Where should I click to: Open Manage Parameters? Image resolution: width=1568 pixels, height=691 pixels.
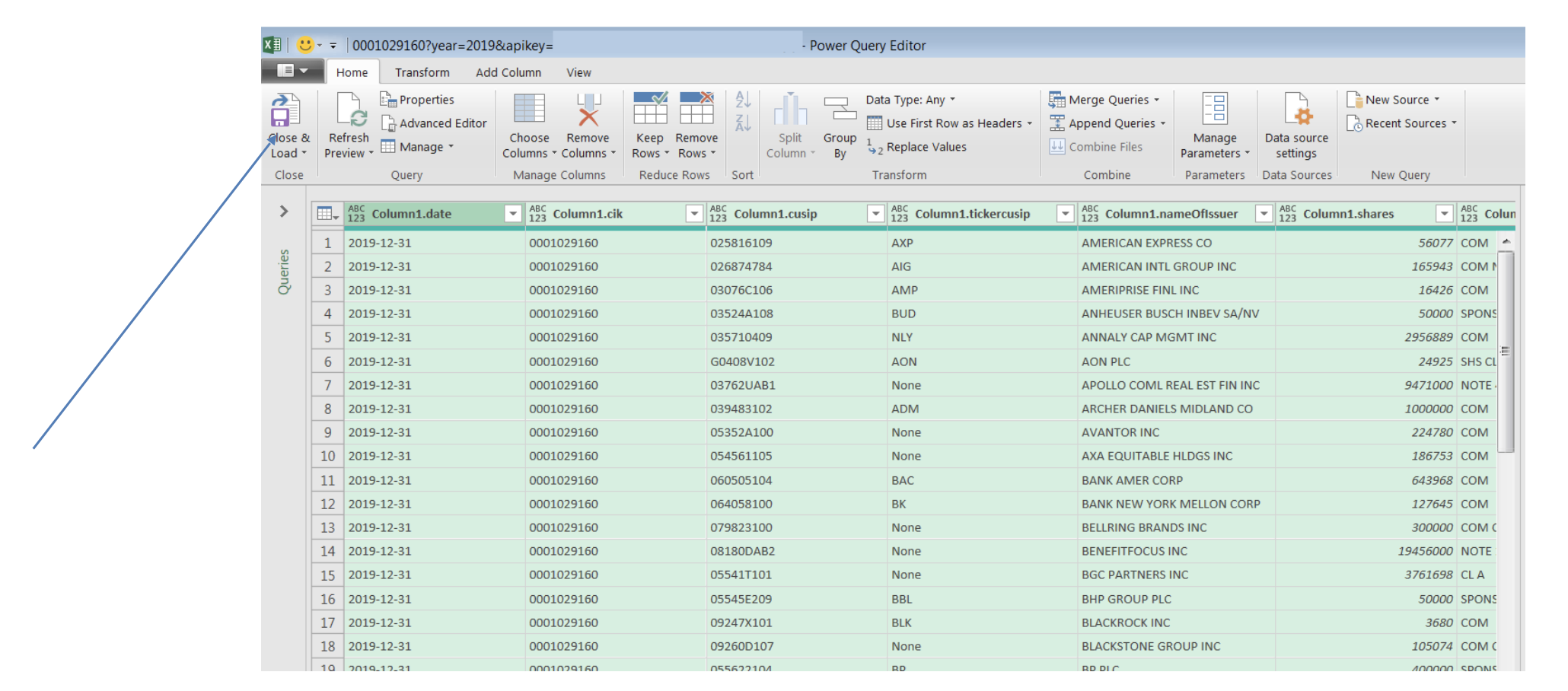(x=1215, y=125)
